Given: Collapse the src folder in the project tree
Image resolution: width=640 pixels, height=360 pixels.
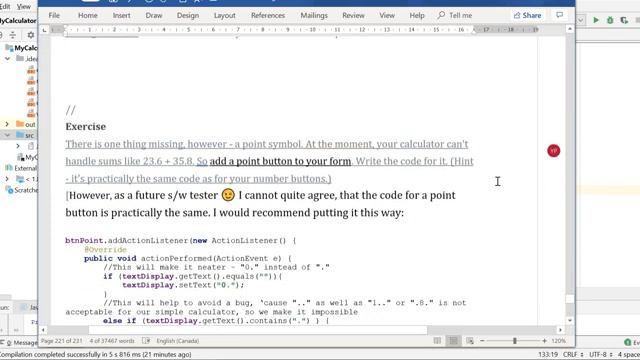Looking at the screenshot, I should click(x=7, y=135).
